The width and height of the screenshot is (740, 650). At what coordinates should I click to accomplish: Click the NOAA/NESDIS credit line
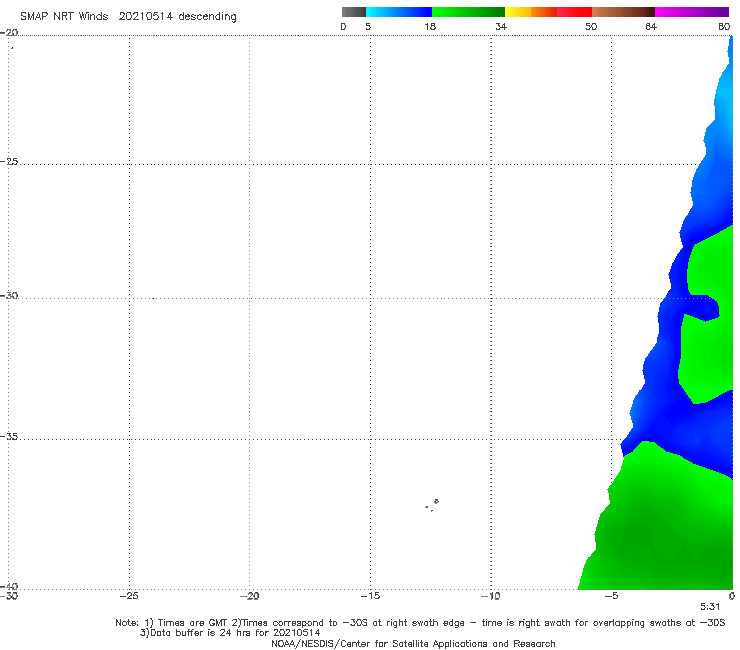point(413,644)
